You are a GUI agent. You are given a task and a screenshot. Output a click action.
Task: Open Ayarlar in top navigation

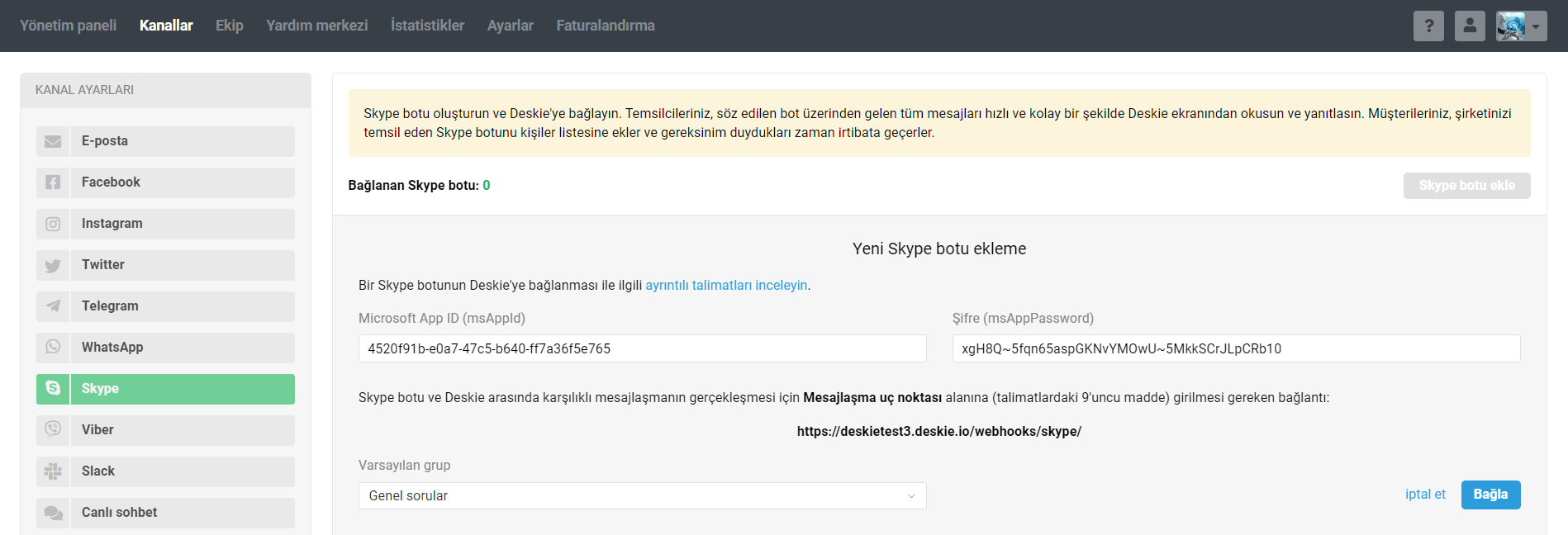tap(511, 26)
